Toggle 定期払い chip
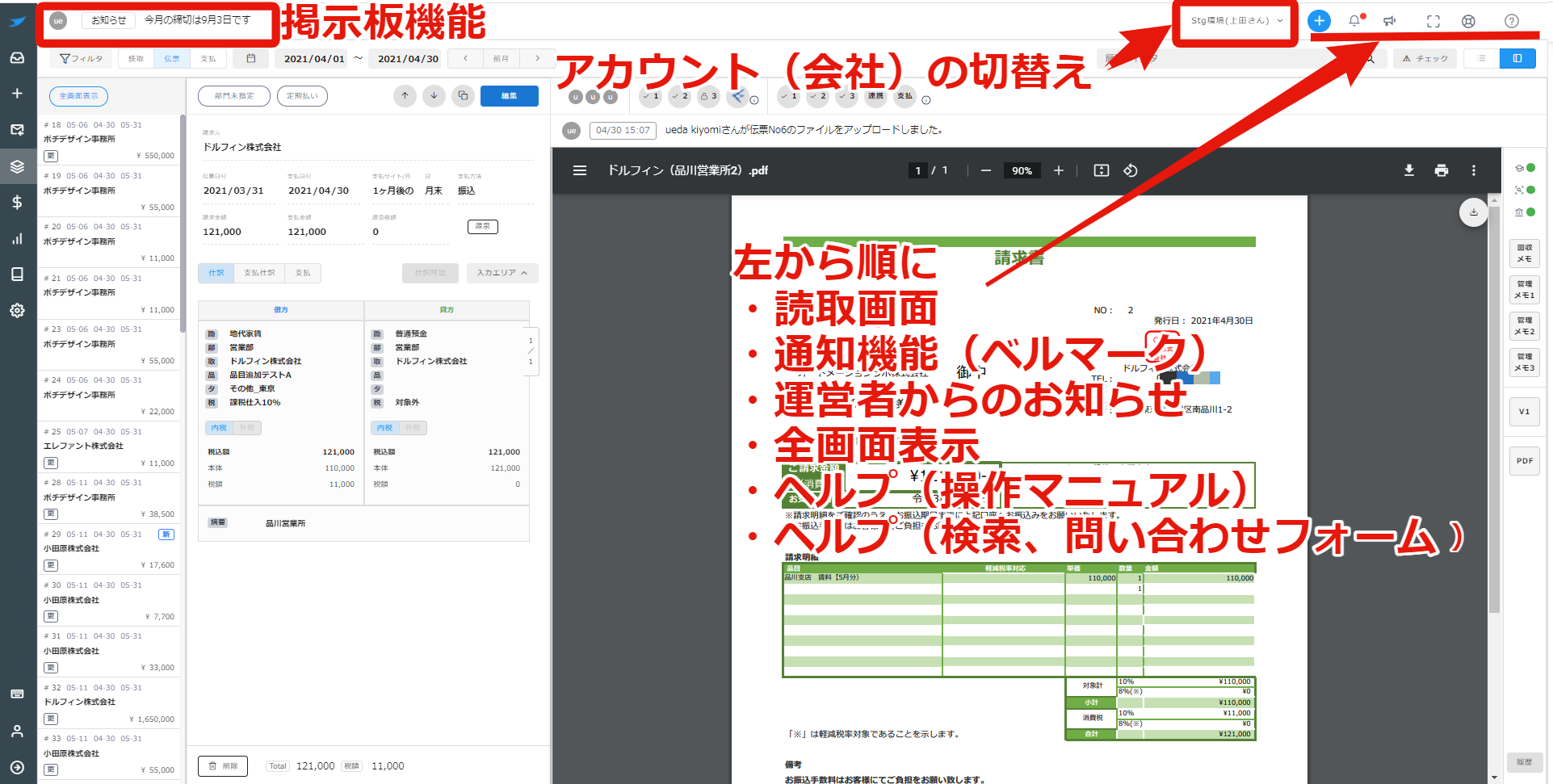 coord(302,96)
